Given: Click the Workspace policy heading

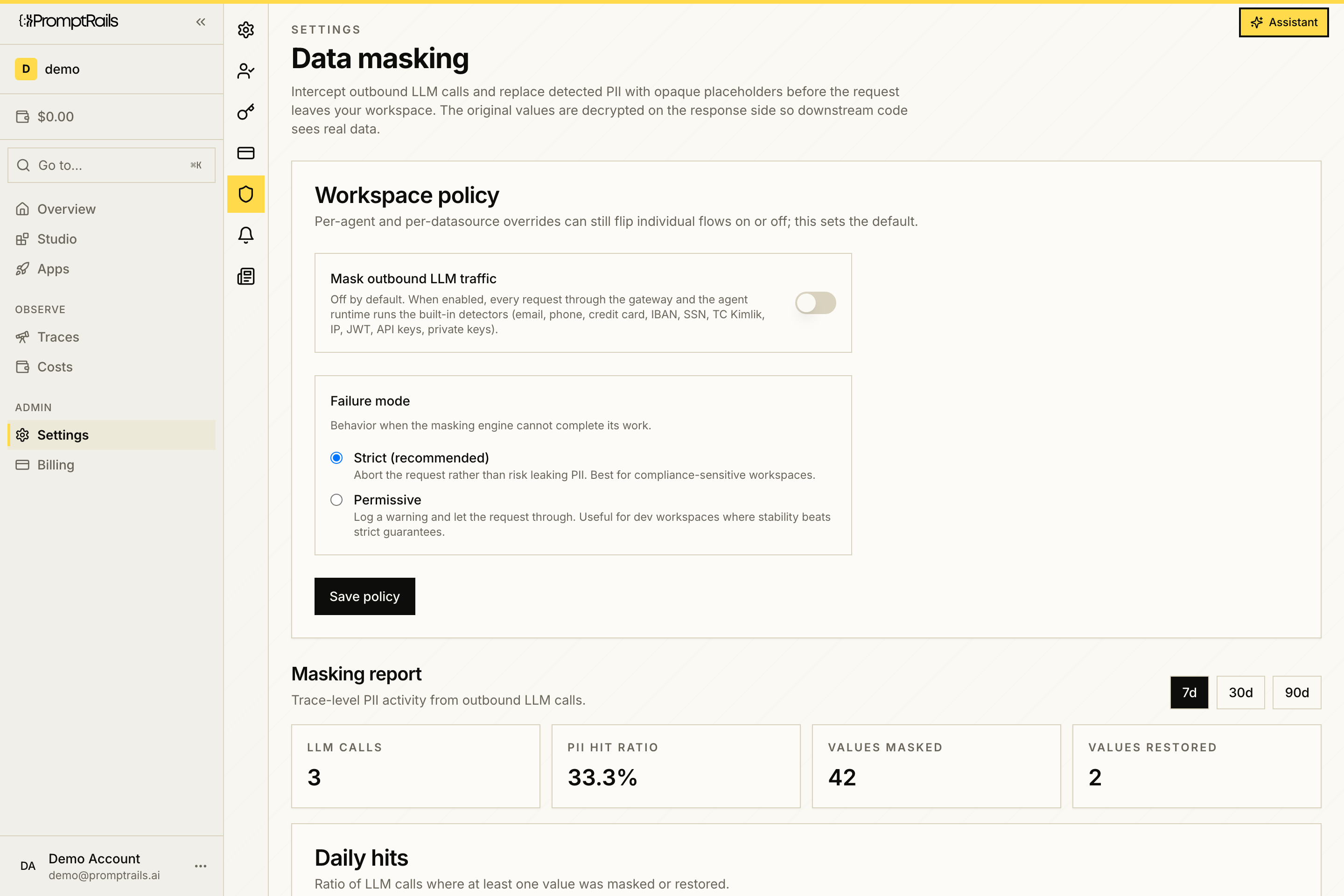Looking at the screenshot, I should pyautogui.click(x=407, y=196).
